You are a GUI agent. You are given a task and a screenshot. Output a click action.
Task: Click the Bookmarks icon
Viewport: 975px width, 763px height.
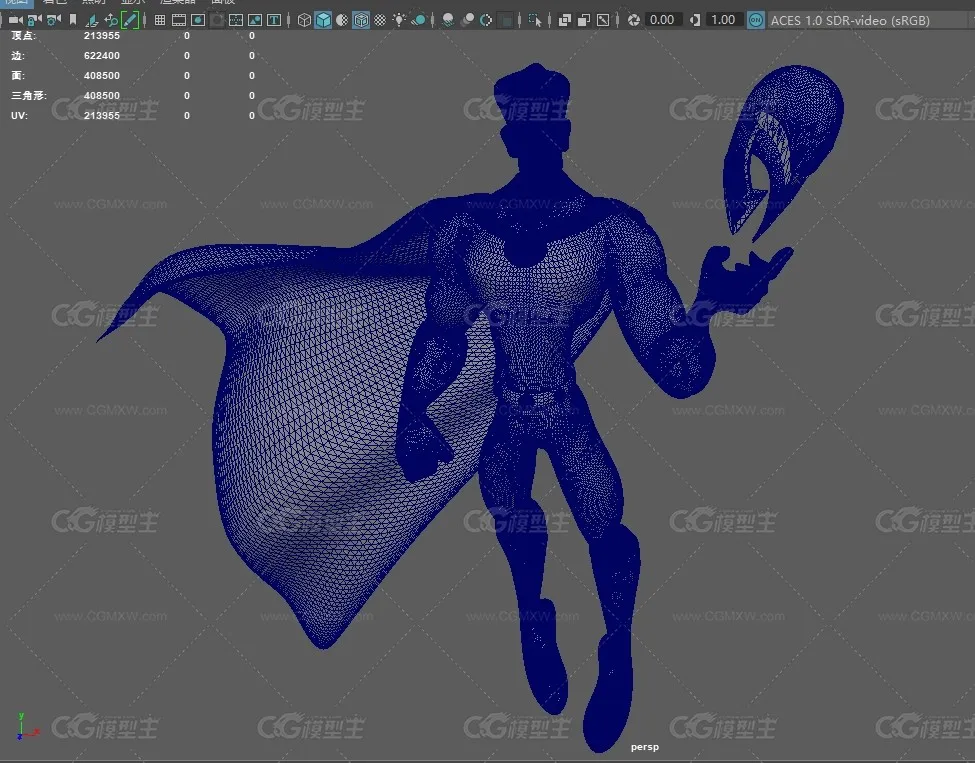pyautogui.click(x=73, y=20)
